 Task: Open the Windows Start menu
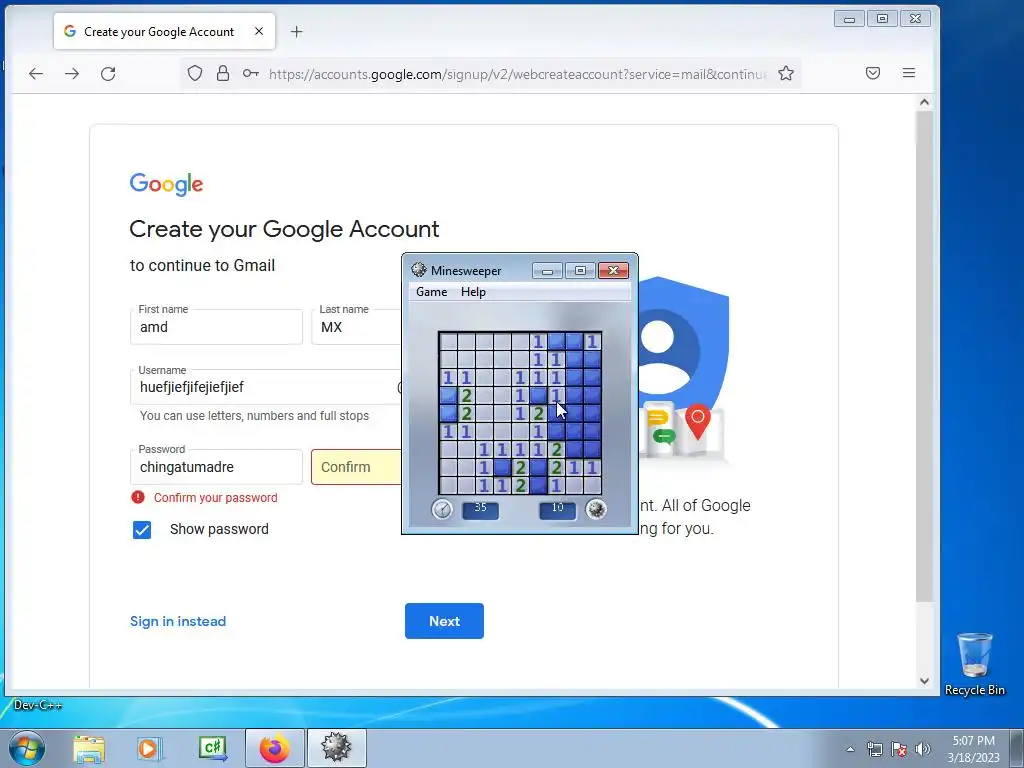[26, 748]
